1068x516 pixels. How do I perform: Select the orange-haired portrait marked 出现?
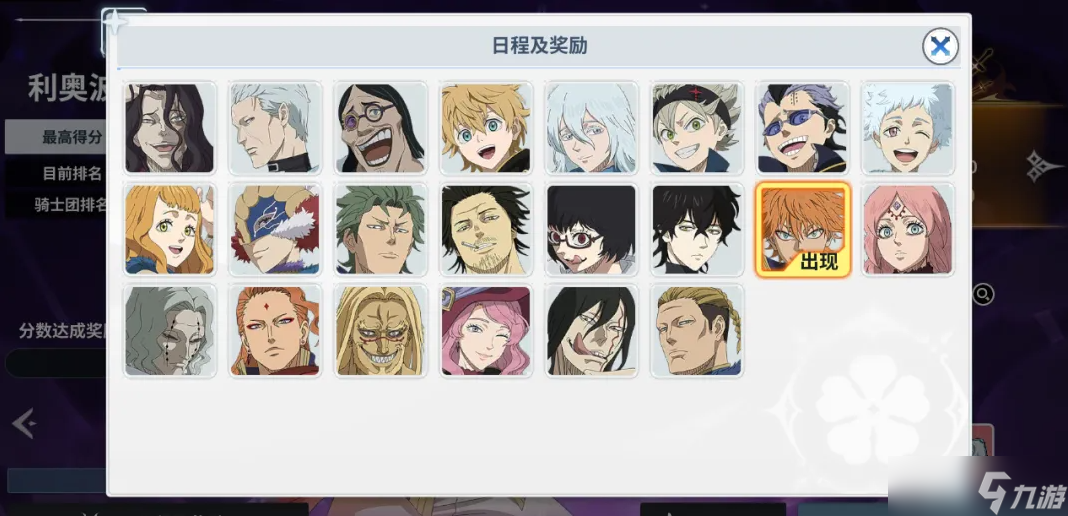coord(803,230)
